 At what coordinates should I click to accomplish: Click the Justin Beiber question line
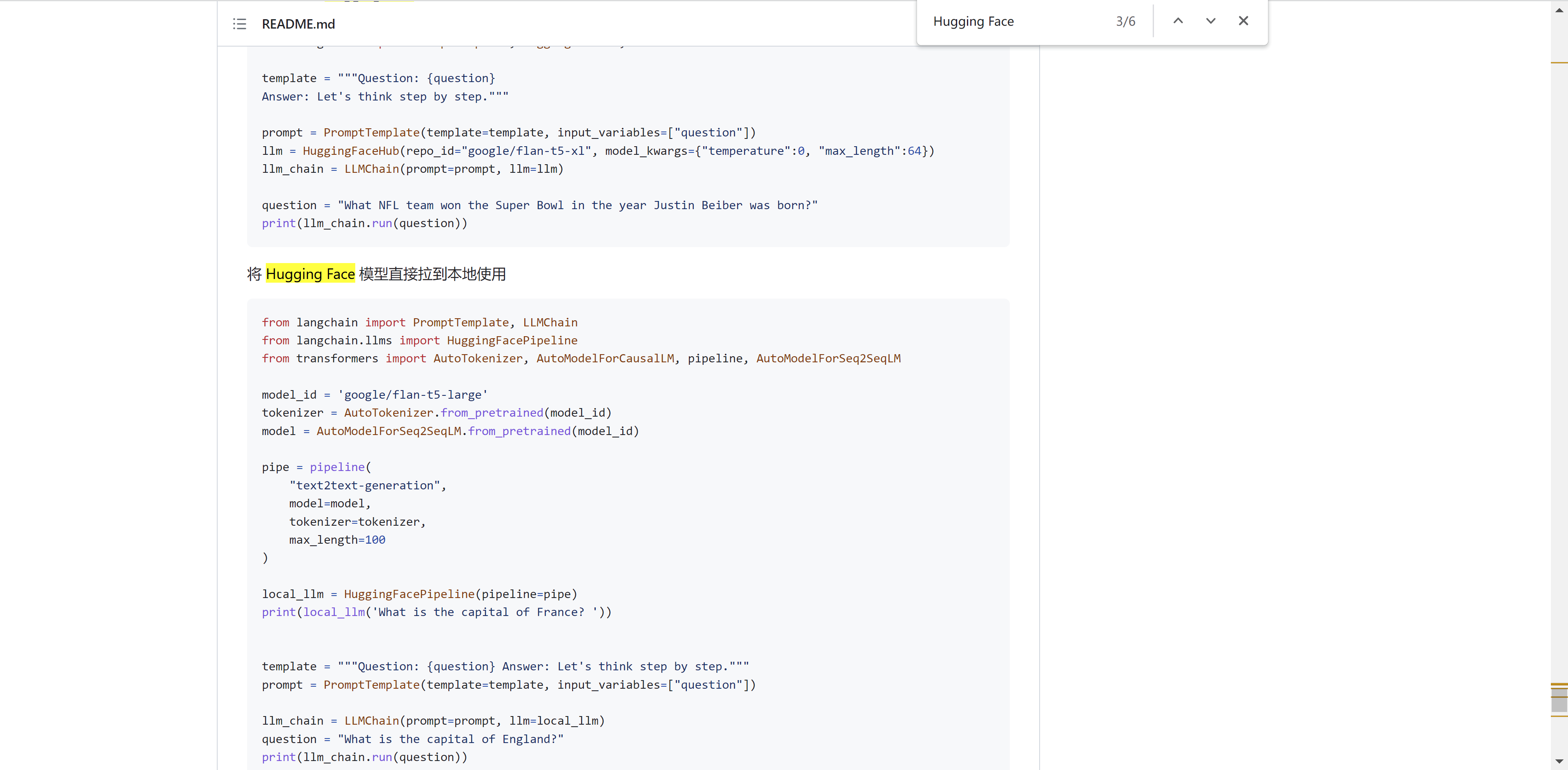coord(540,205)
